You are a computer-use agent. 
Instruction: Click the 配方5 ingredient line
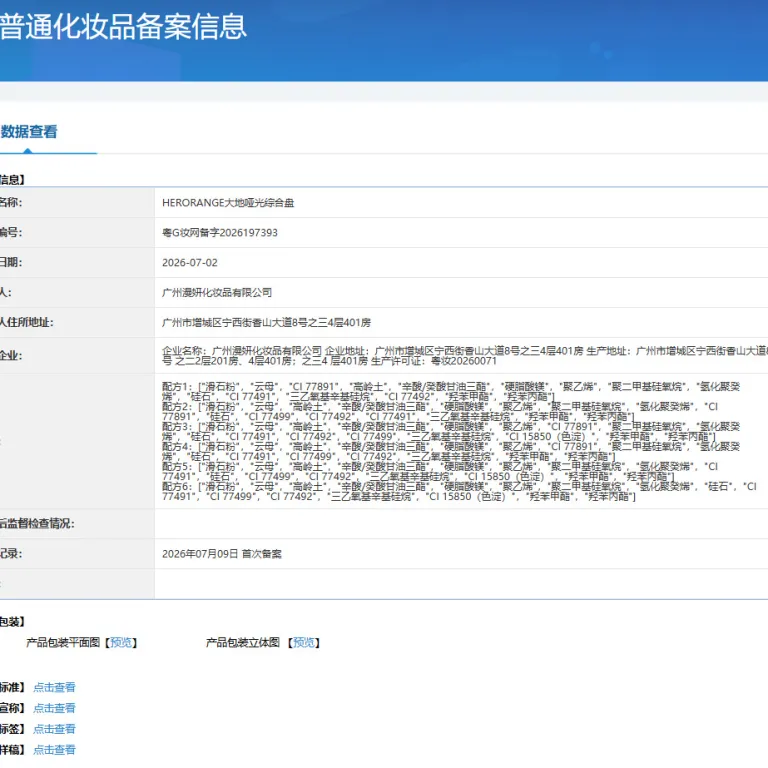(x=440, y=471)
